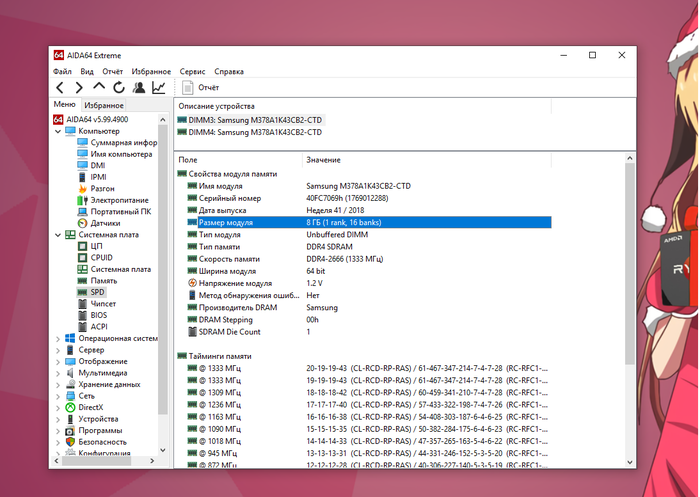
Task: Click the Значение column header
Action: click(x=323, y=160)
